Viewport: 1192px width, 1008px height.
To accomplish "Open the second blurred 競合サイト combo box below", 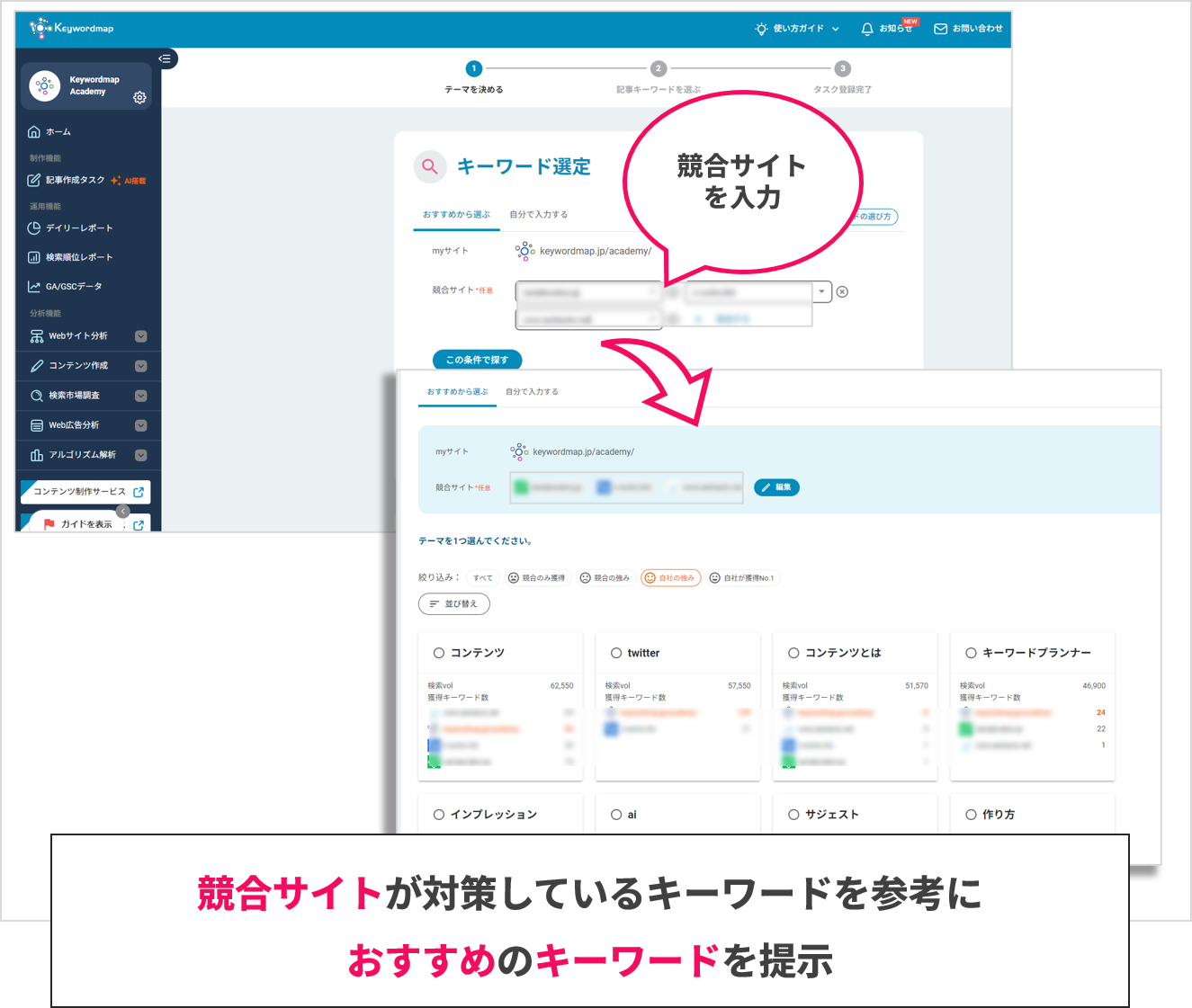I will point(588,319).
